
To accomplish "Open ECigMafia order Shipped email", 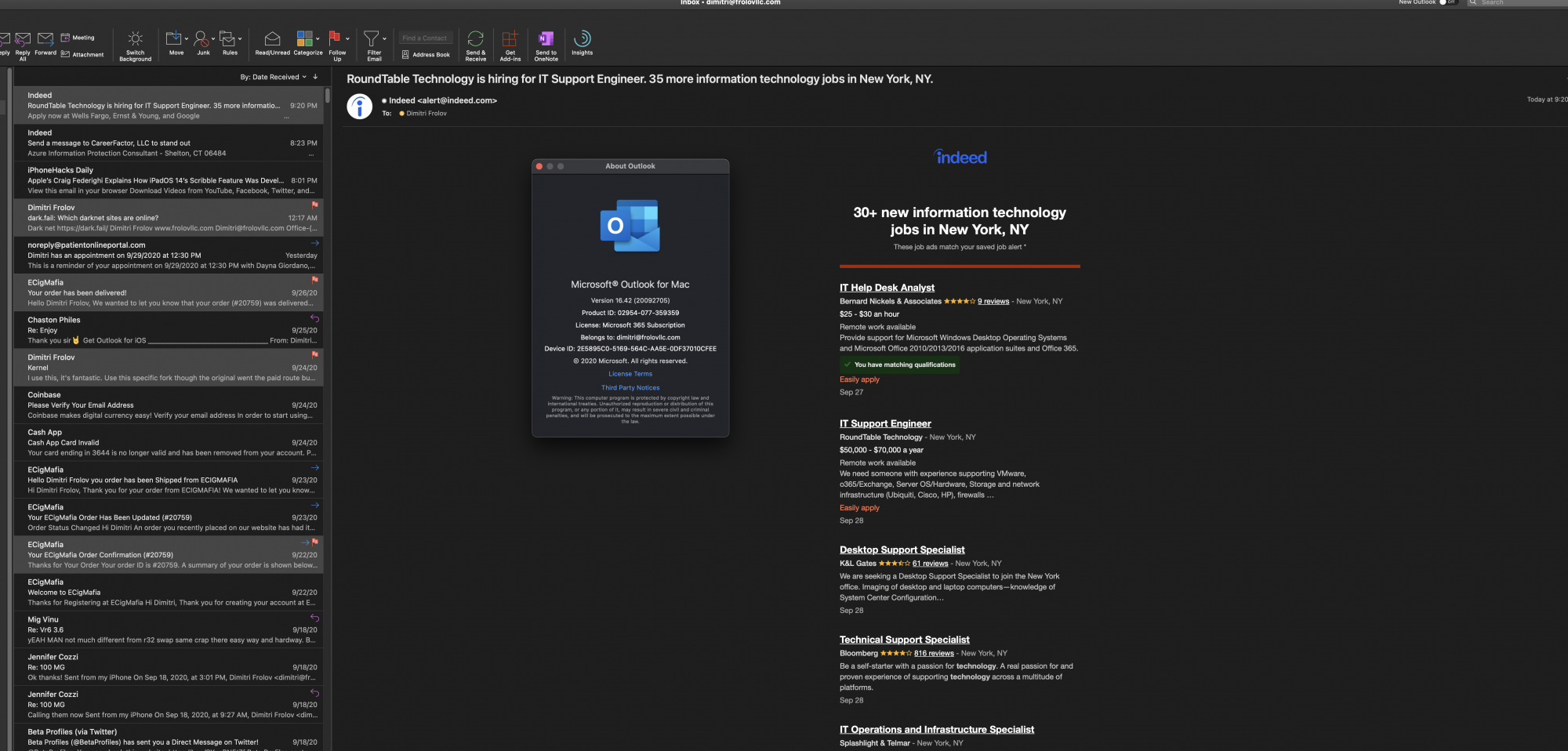I will (169, 480).
